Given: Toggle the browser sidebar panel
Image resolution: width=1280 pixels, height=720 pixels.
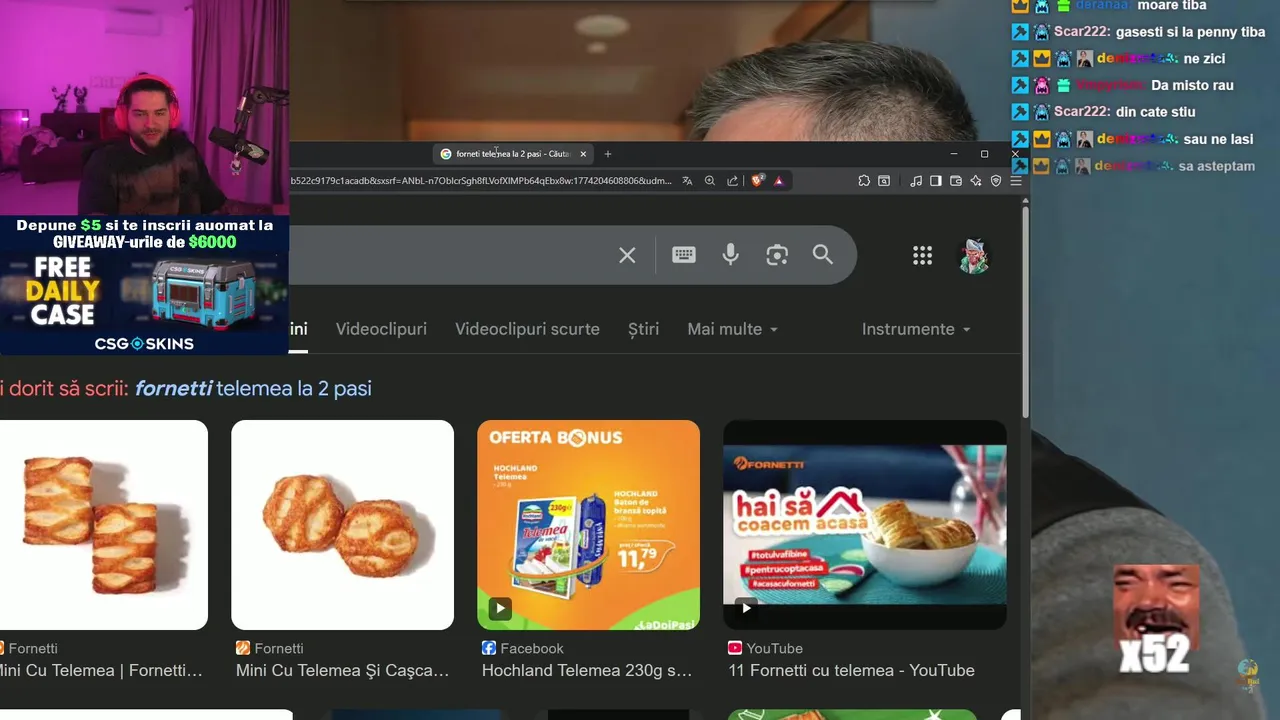Looking at the screenshot, I should (x=936, y=181).
